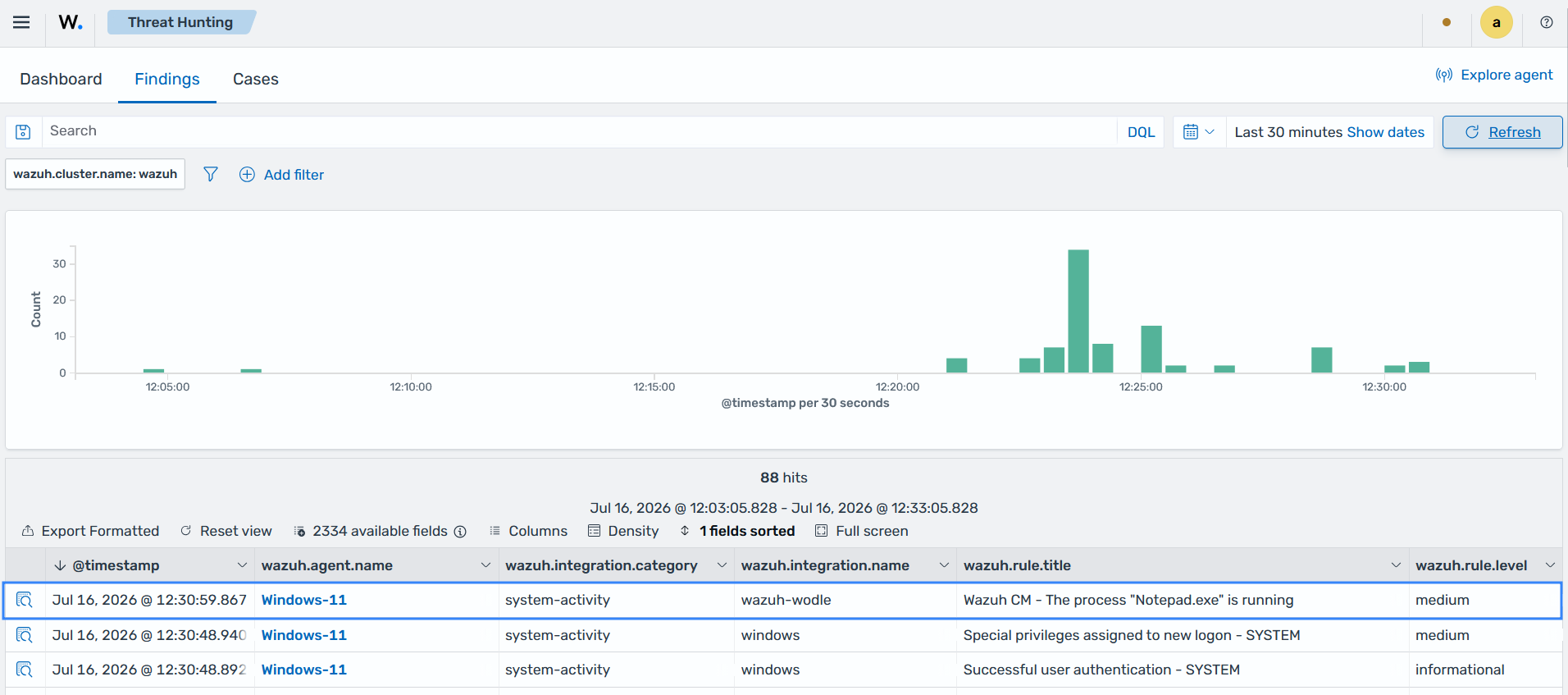Image resolution: width=1568 pixels, height=695 pixels.
Task: Click the change all filters icon
Action: pos(211,174)
